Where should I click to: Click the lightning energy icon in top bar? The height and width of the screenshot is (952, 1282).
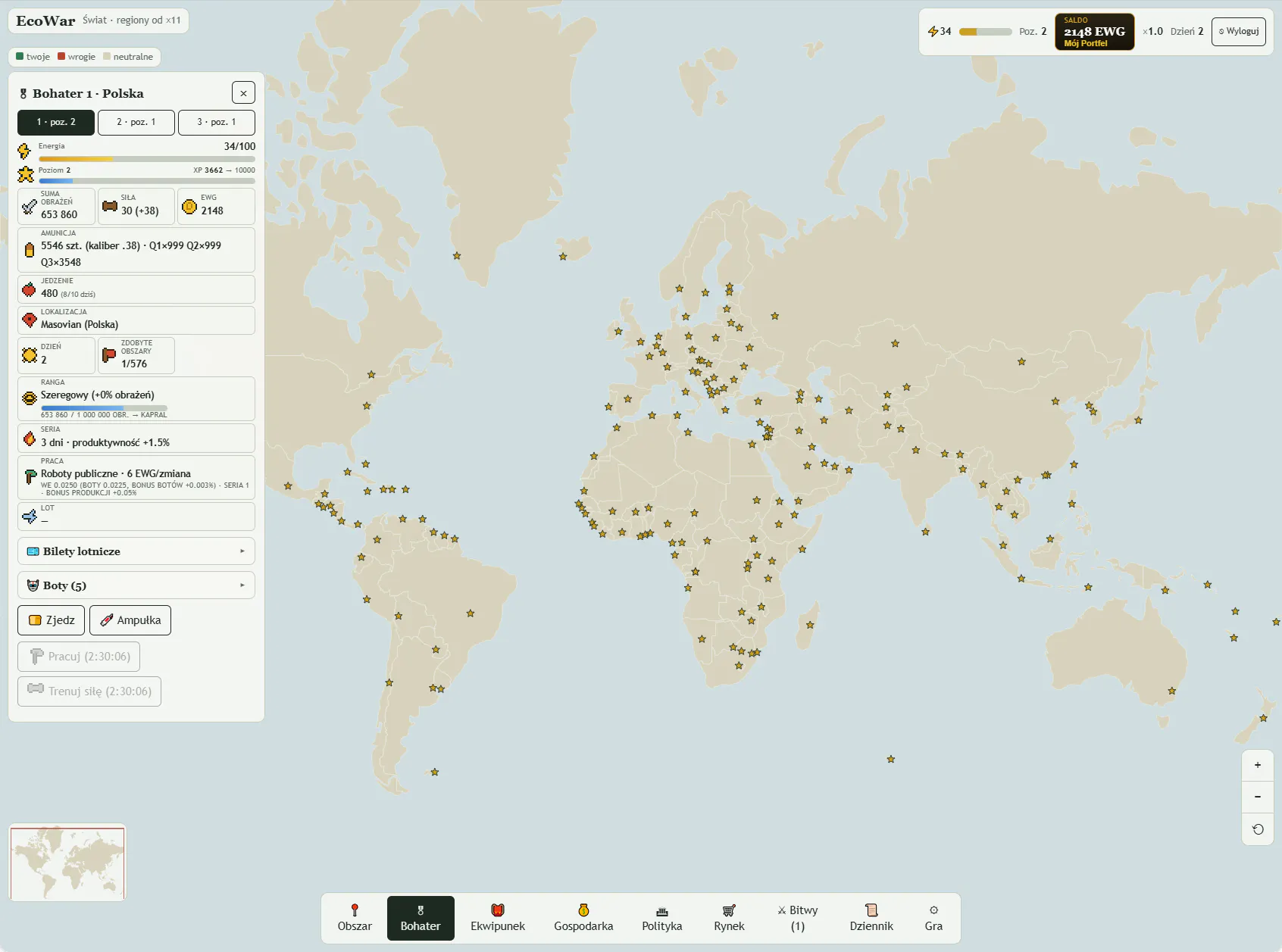[933, 32]
